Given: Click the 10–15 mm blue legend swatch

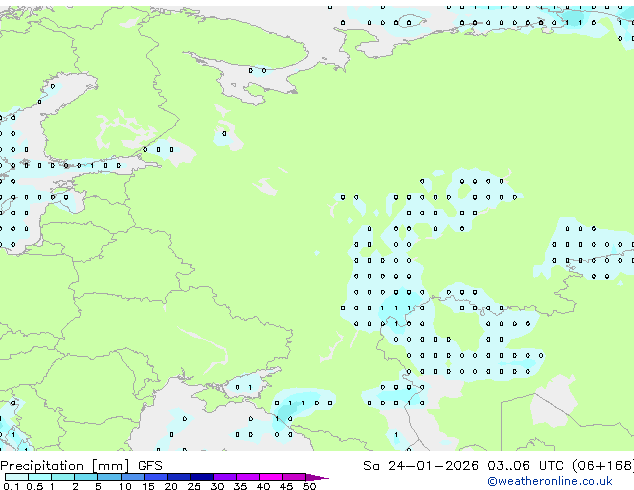Looking at the screenshot, I should [133, 477].
